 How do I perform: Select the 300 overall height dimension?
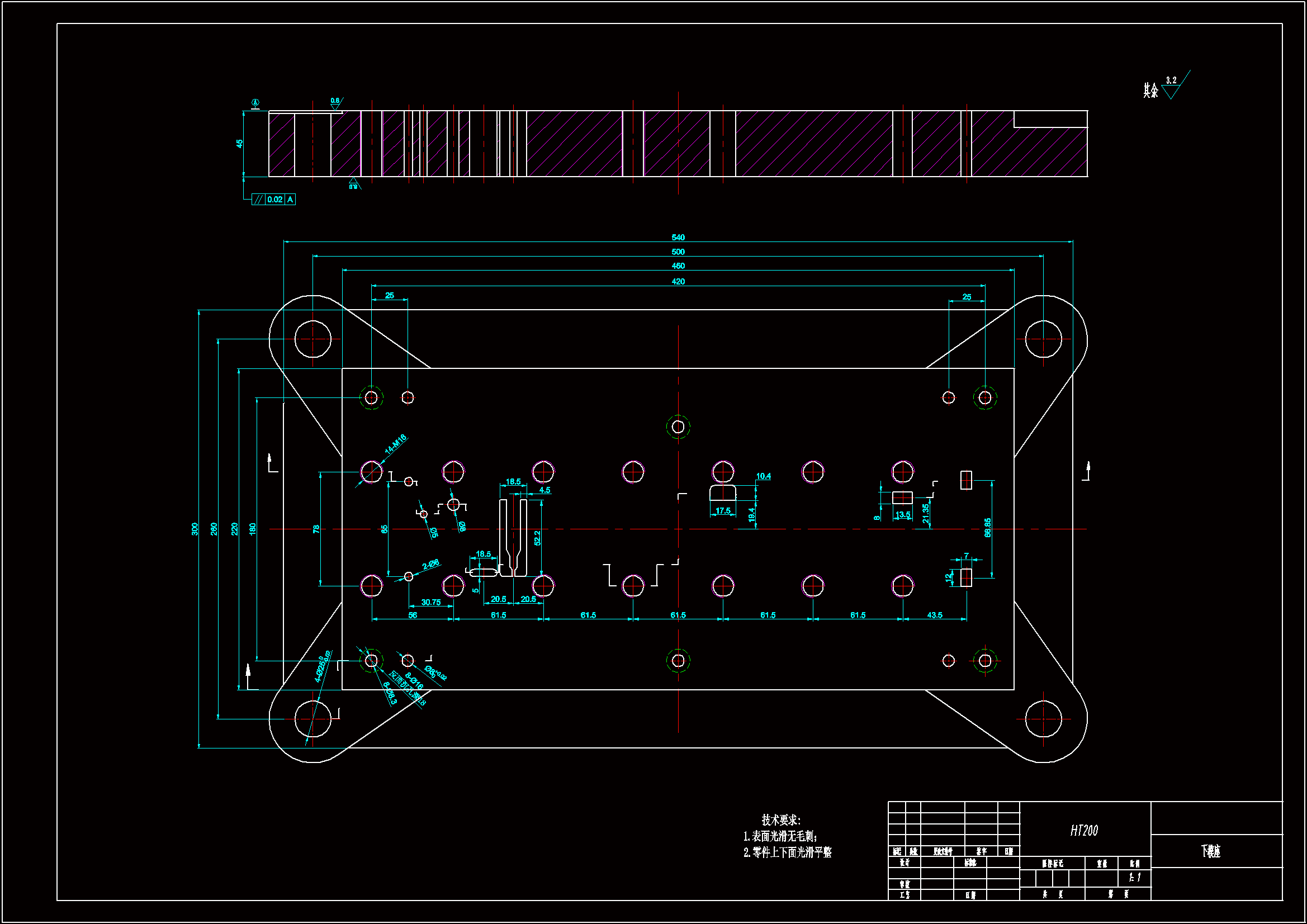pos(195,528)
